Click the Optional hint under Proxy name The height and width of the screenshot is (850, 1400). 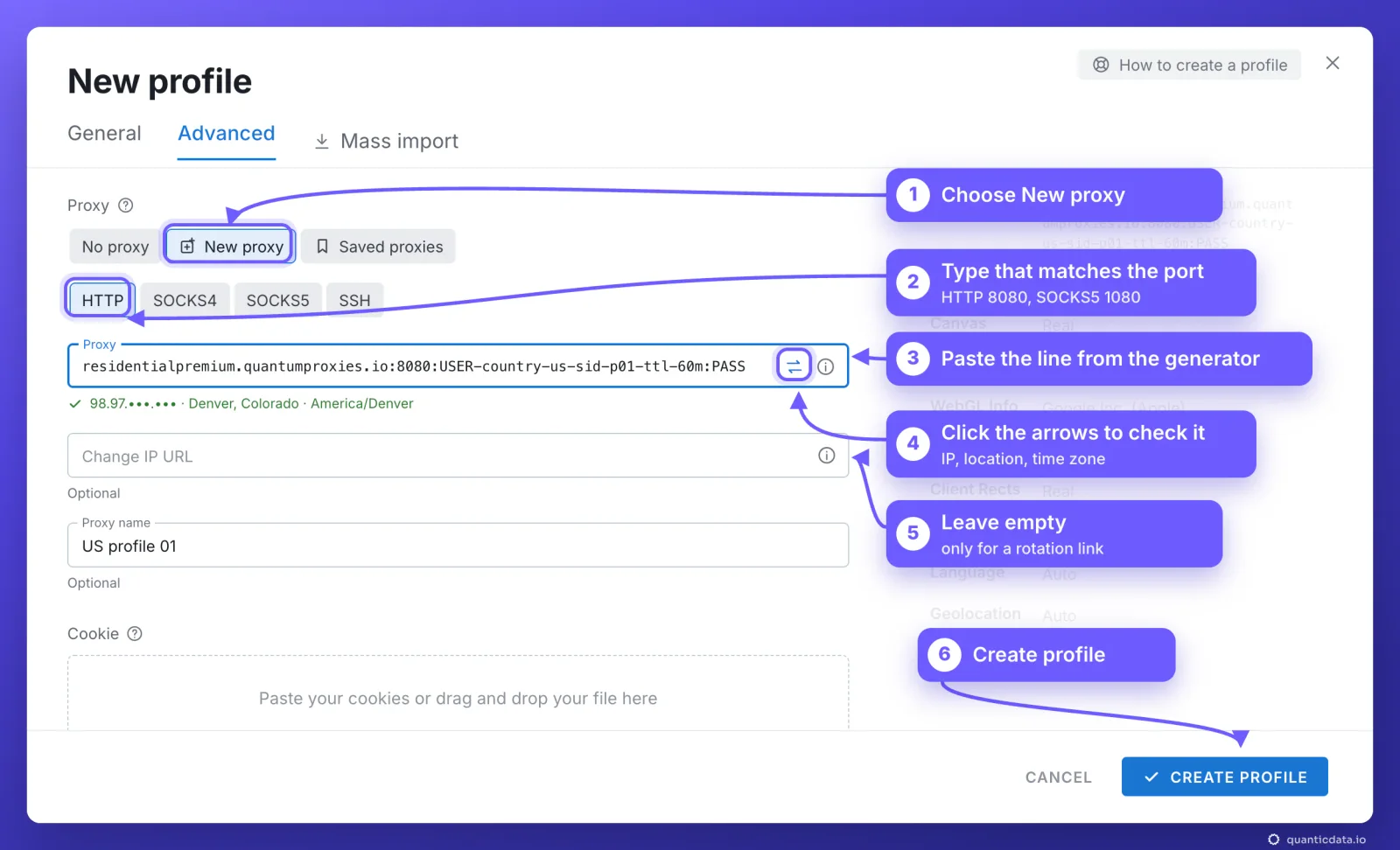click(94, 583)
